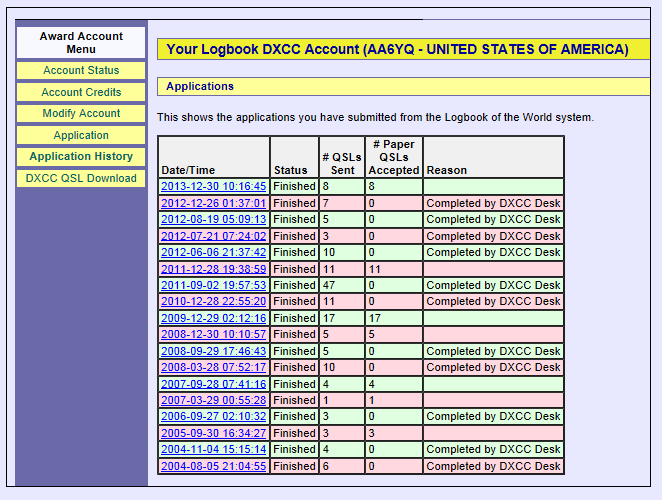Open the 2011-12-28 19:38:59 application
The image size is (662, 500).
[x=214, y=269]
